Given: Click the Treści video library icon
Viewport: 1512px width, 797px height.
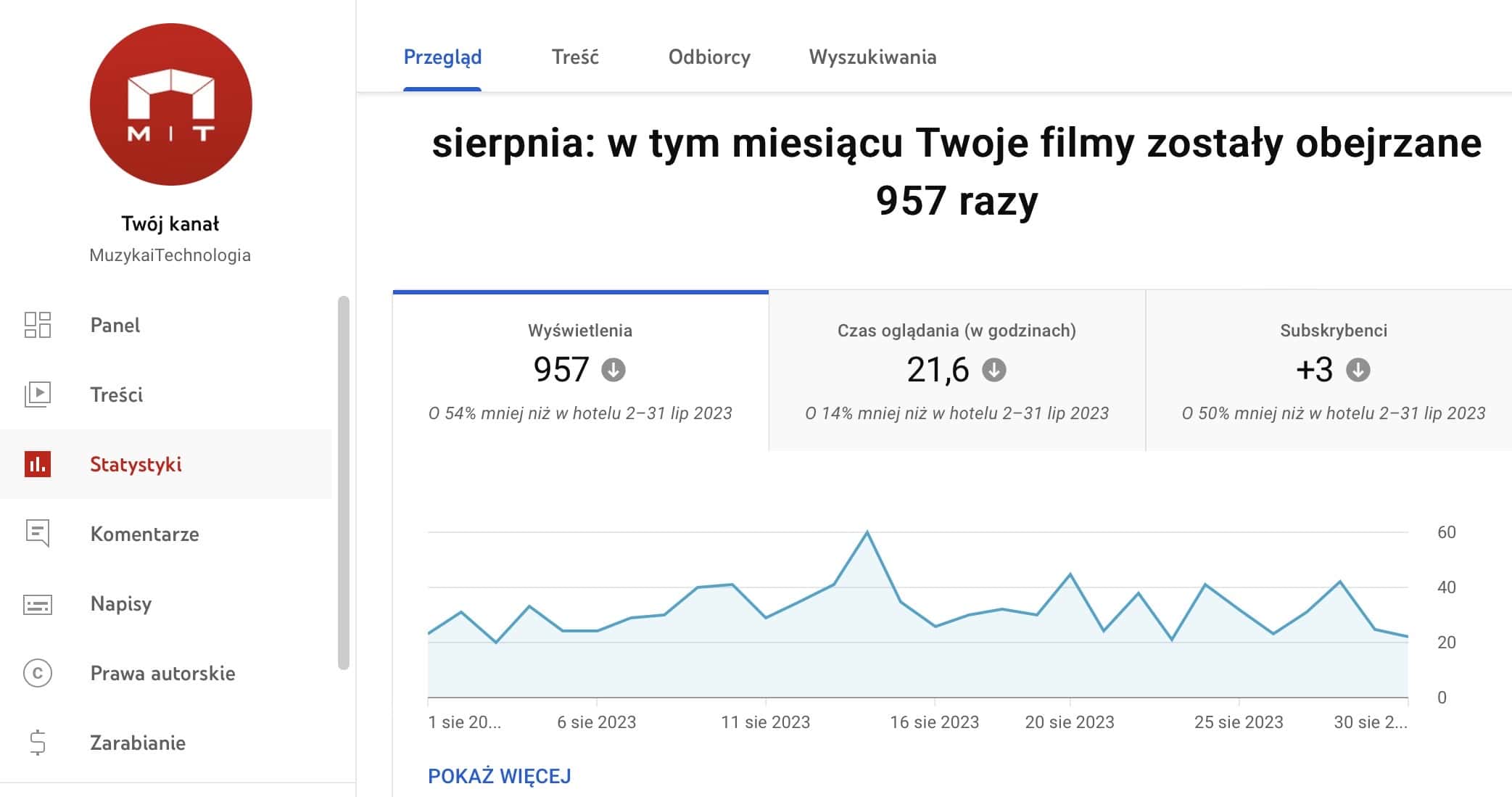Looking at the screenshot, I should tap(38, 395).
